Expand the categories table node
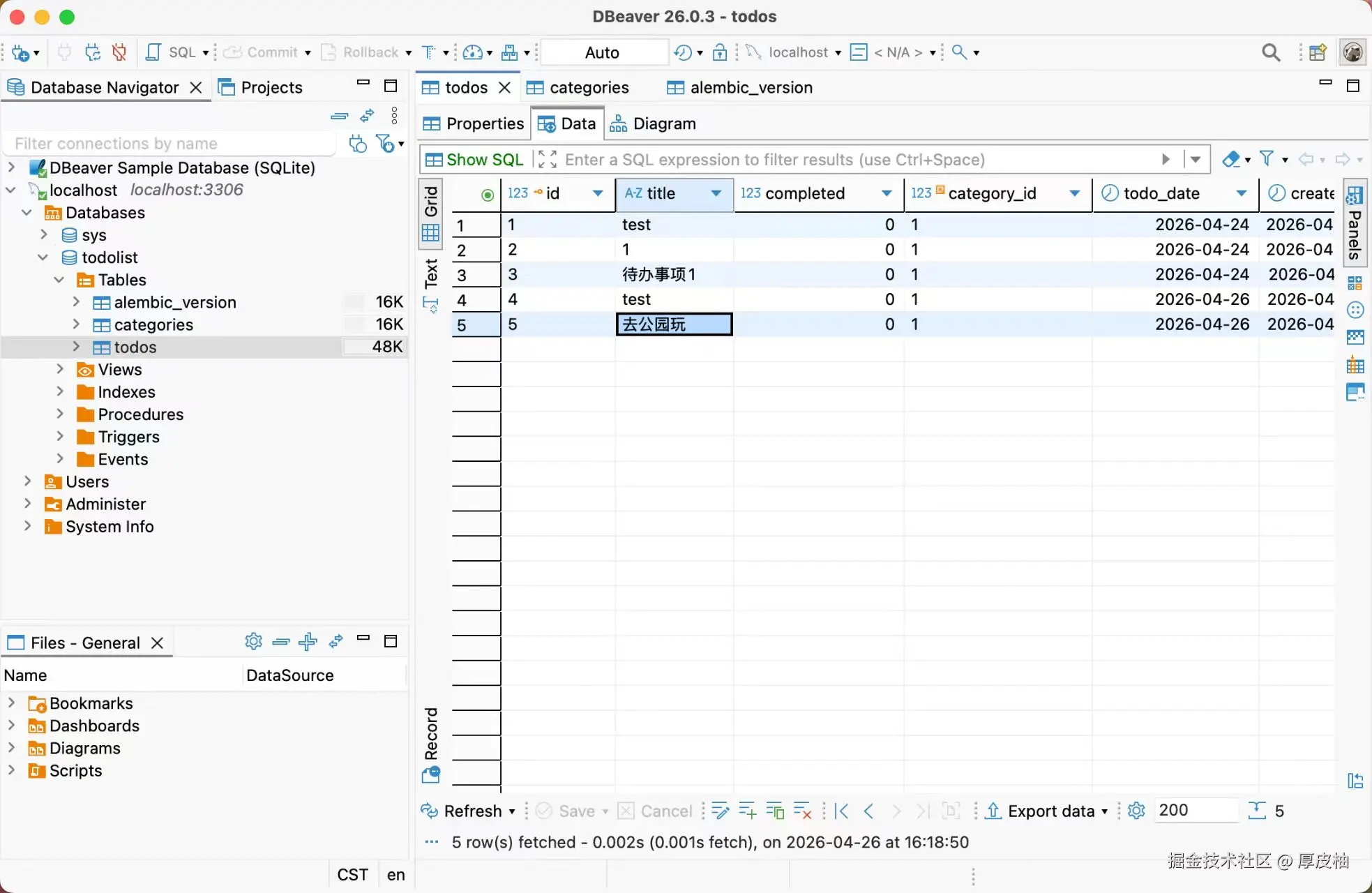 [x=77, y=324]
